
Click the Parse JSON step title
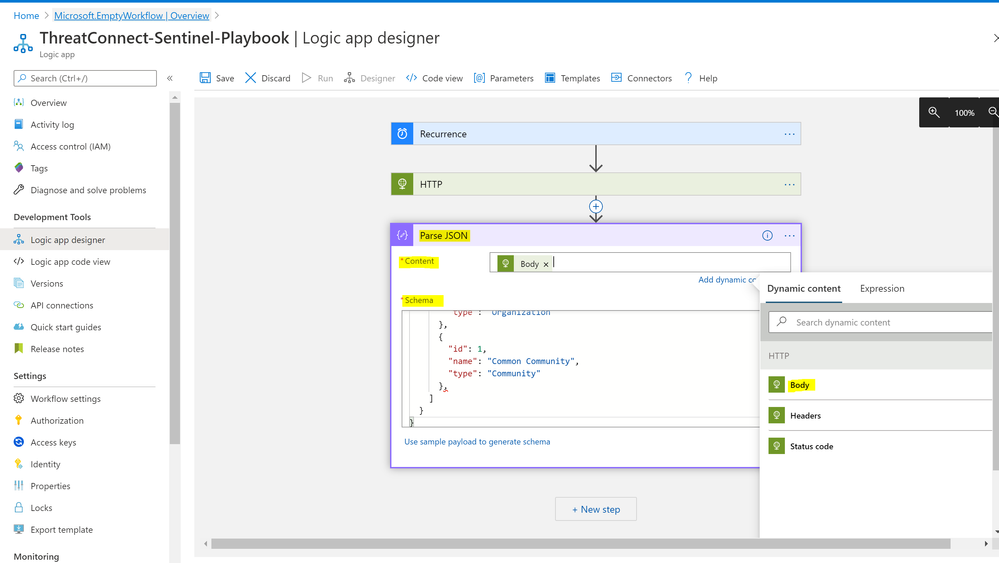pos(443,236)
